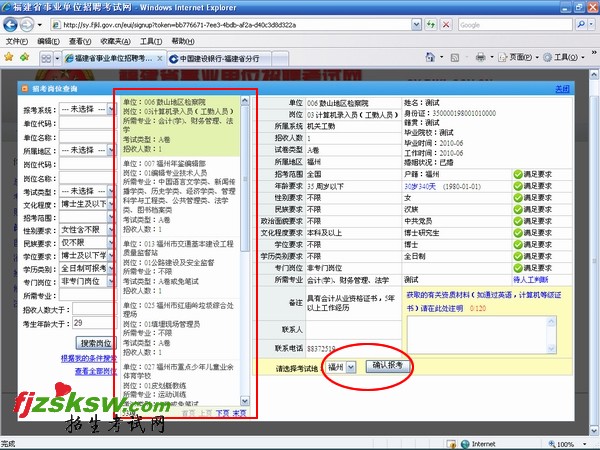Click the 确认报考 button

tap(387, 366)
